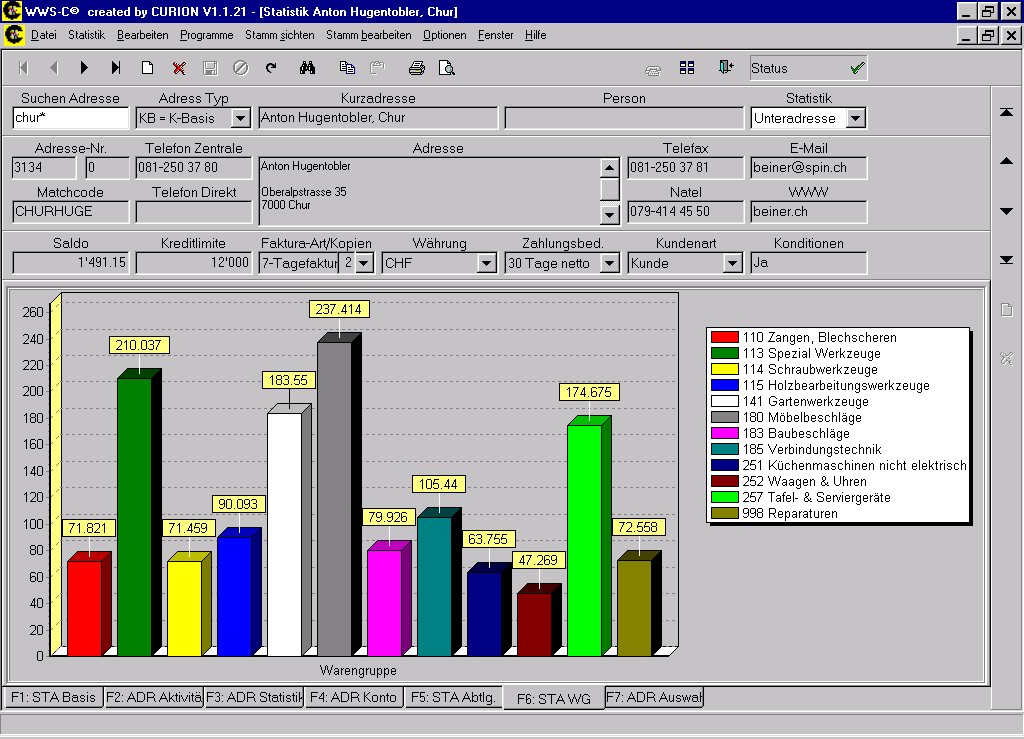Go to previous record arrow icon
The height and width of the screenshot is (739, 1024).
54,68
